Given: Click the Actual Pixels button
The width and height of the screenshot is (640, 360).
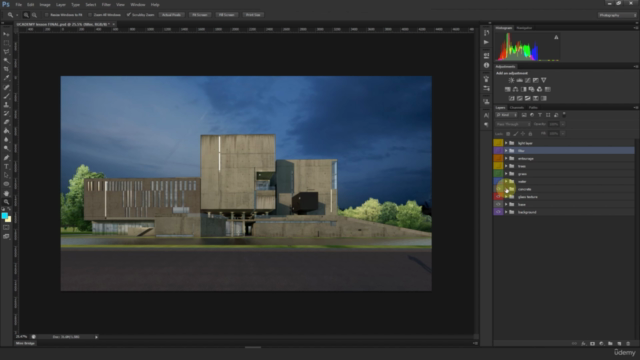Looking at the screenshot, I should point(171,15).
